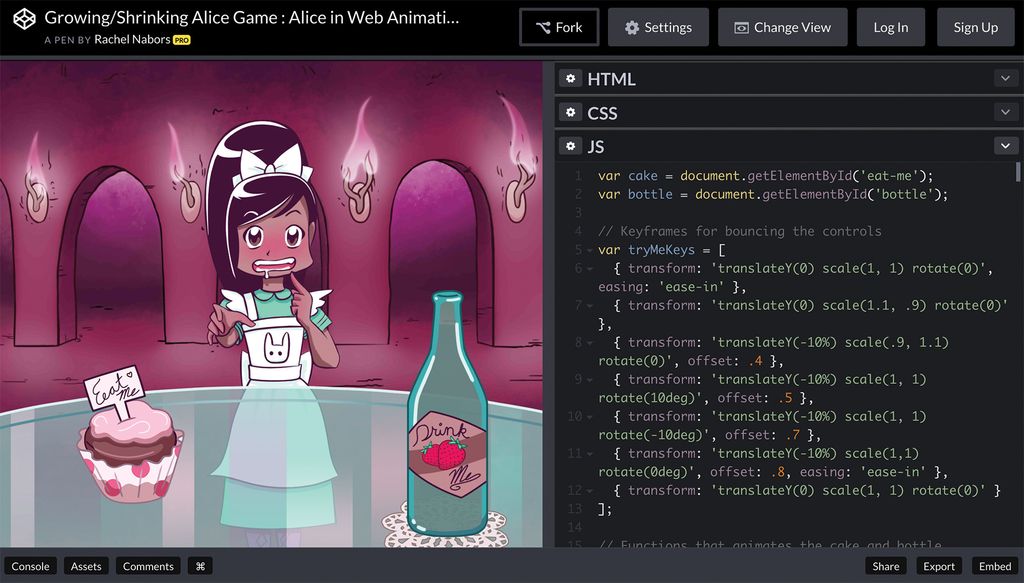This screenshot has width=1024, height=583.
Task: Switch to the Assets panel
Action: [86, 566]
